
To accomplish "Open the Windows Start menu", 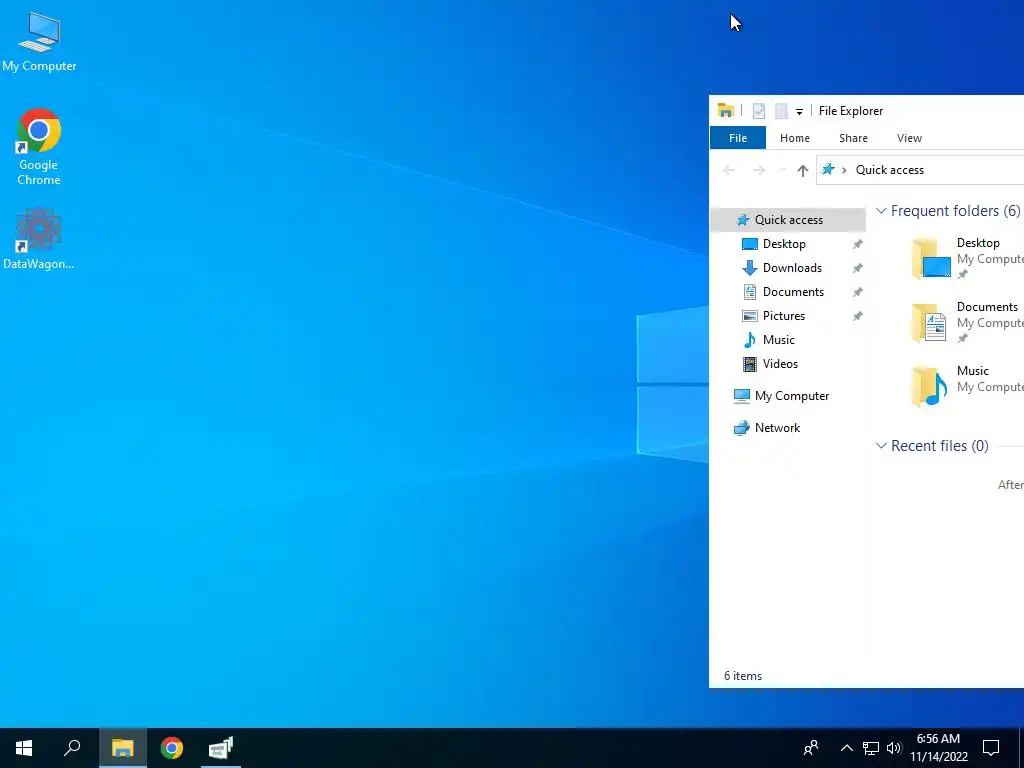I will [24, 748].
